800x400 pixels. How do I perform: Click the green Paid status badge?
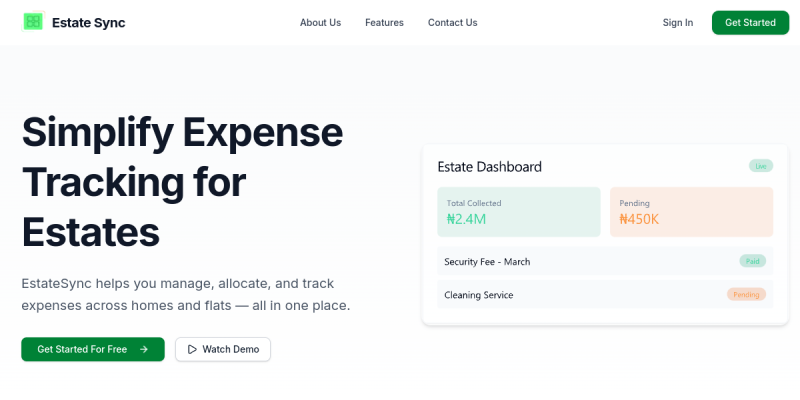[x=752, y=261]
